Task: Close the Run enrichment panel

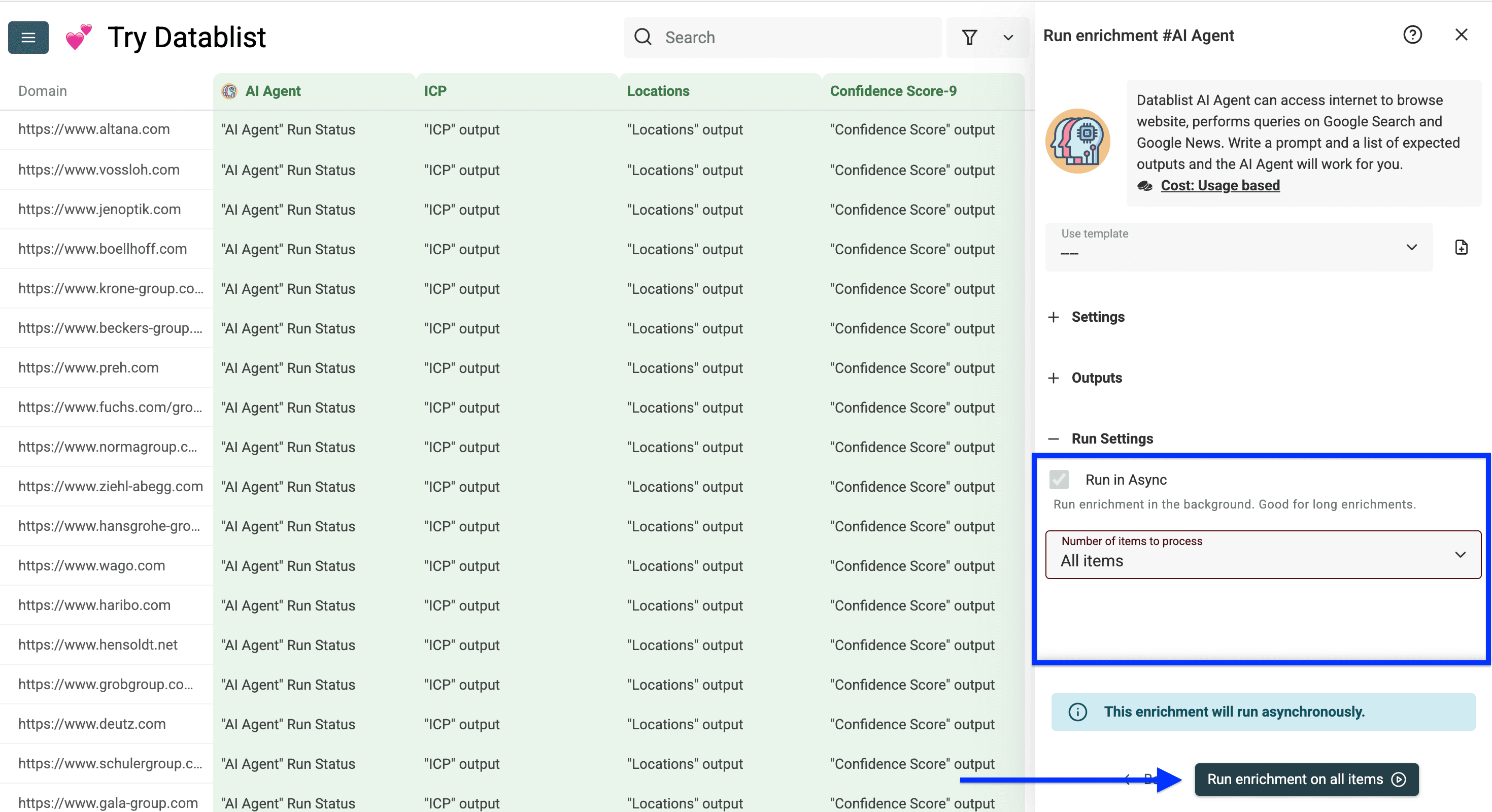Action: [x=1462, y=35]
